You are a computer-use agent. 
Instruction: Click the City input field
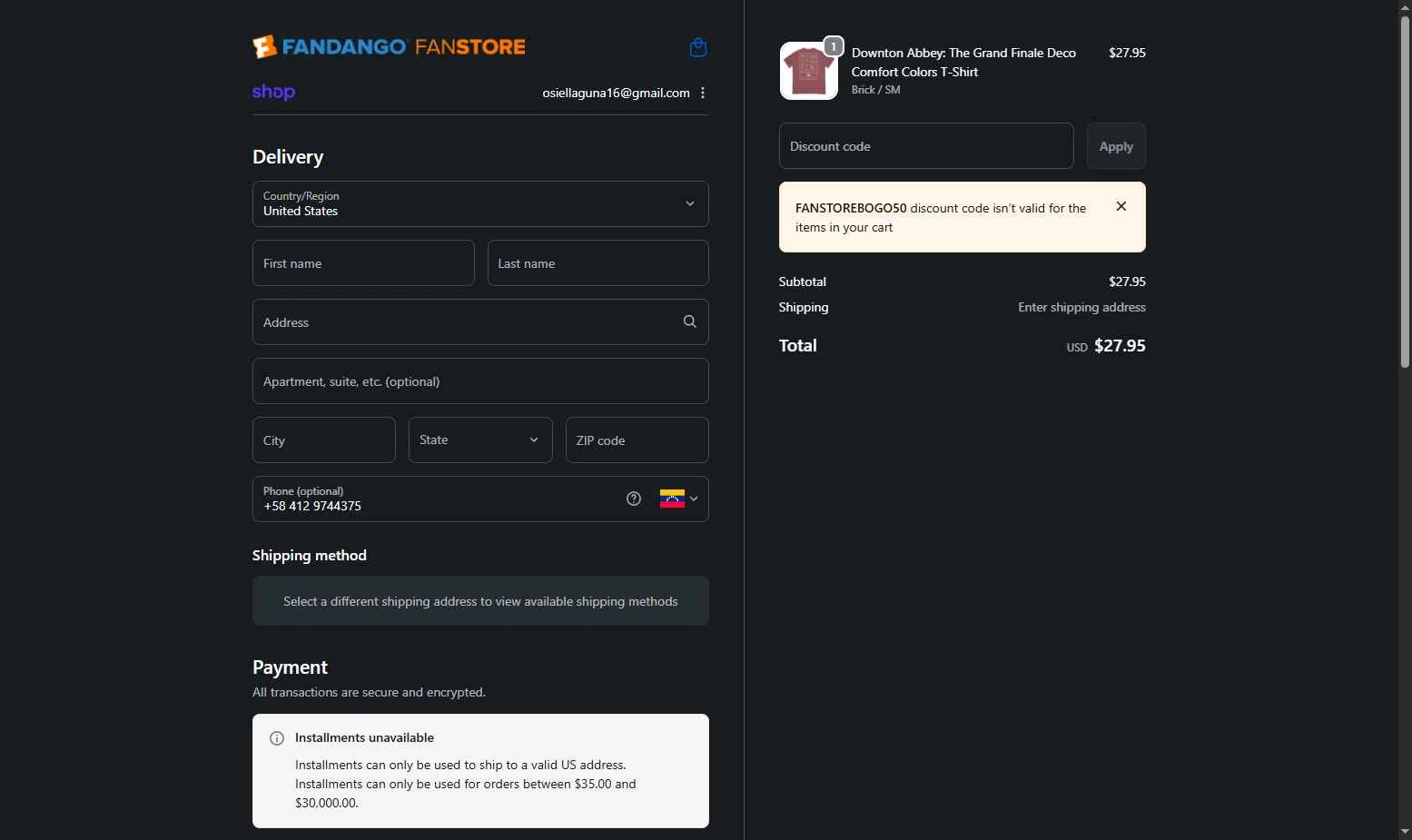(324, 440)
